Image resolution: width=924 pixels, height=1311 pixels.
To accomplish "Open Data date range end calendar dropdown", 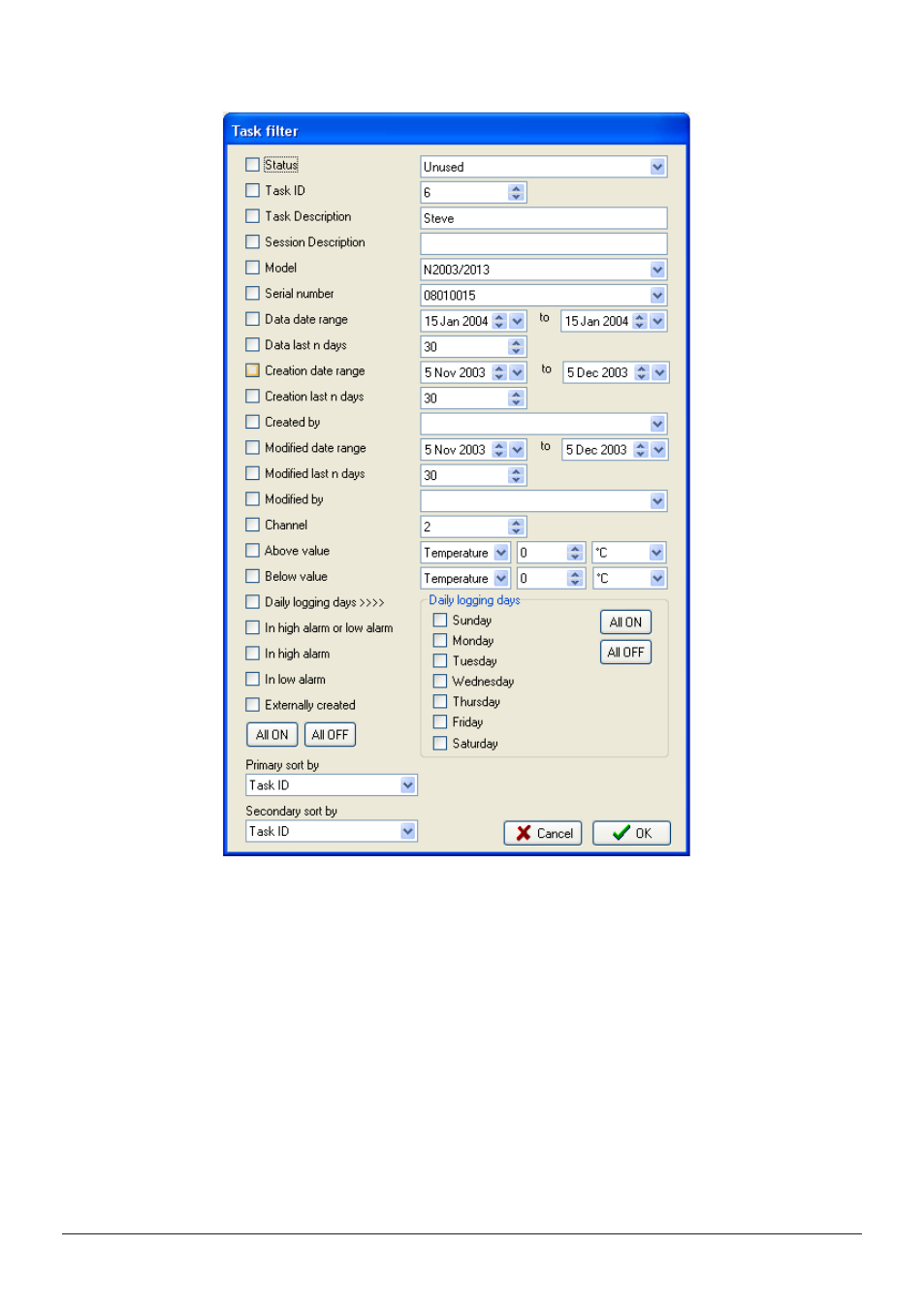I will [x=657, y=321].
